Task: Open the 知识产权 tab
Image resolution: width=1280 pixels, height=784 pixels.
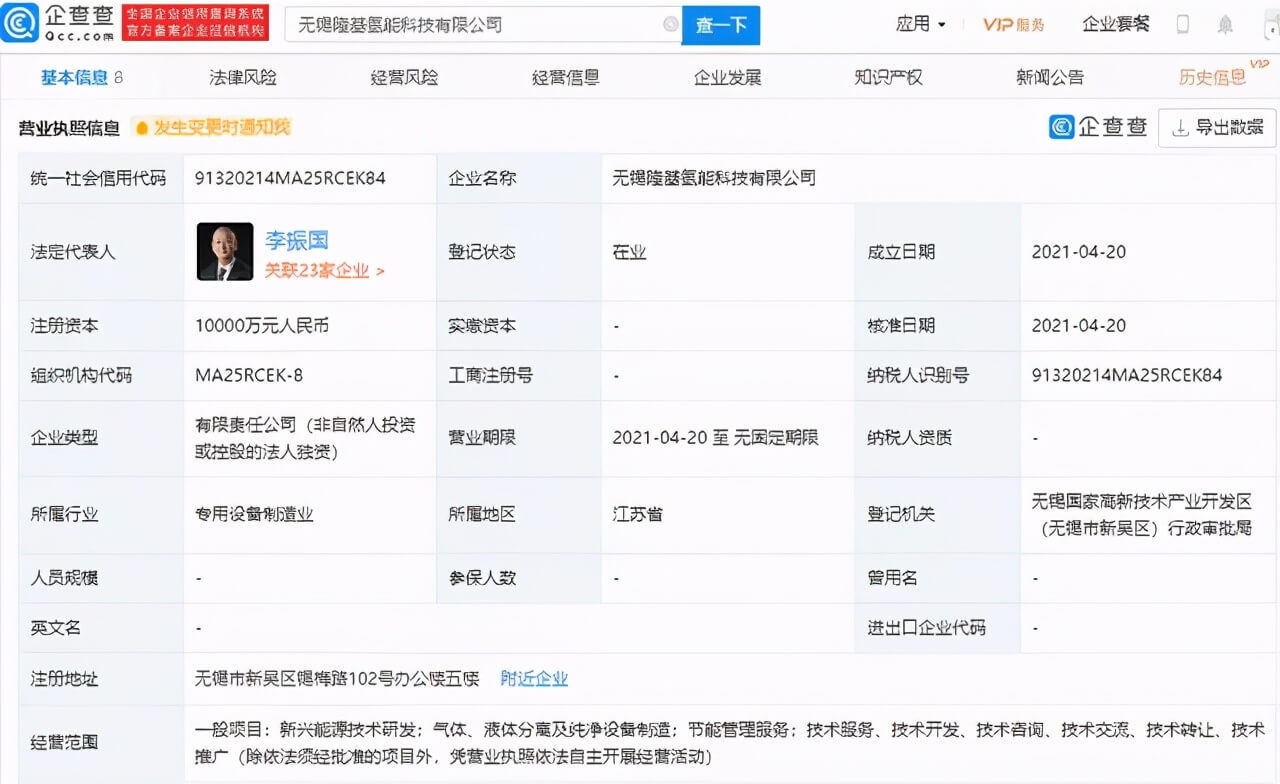Action: (889, 77)
